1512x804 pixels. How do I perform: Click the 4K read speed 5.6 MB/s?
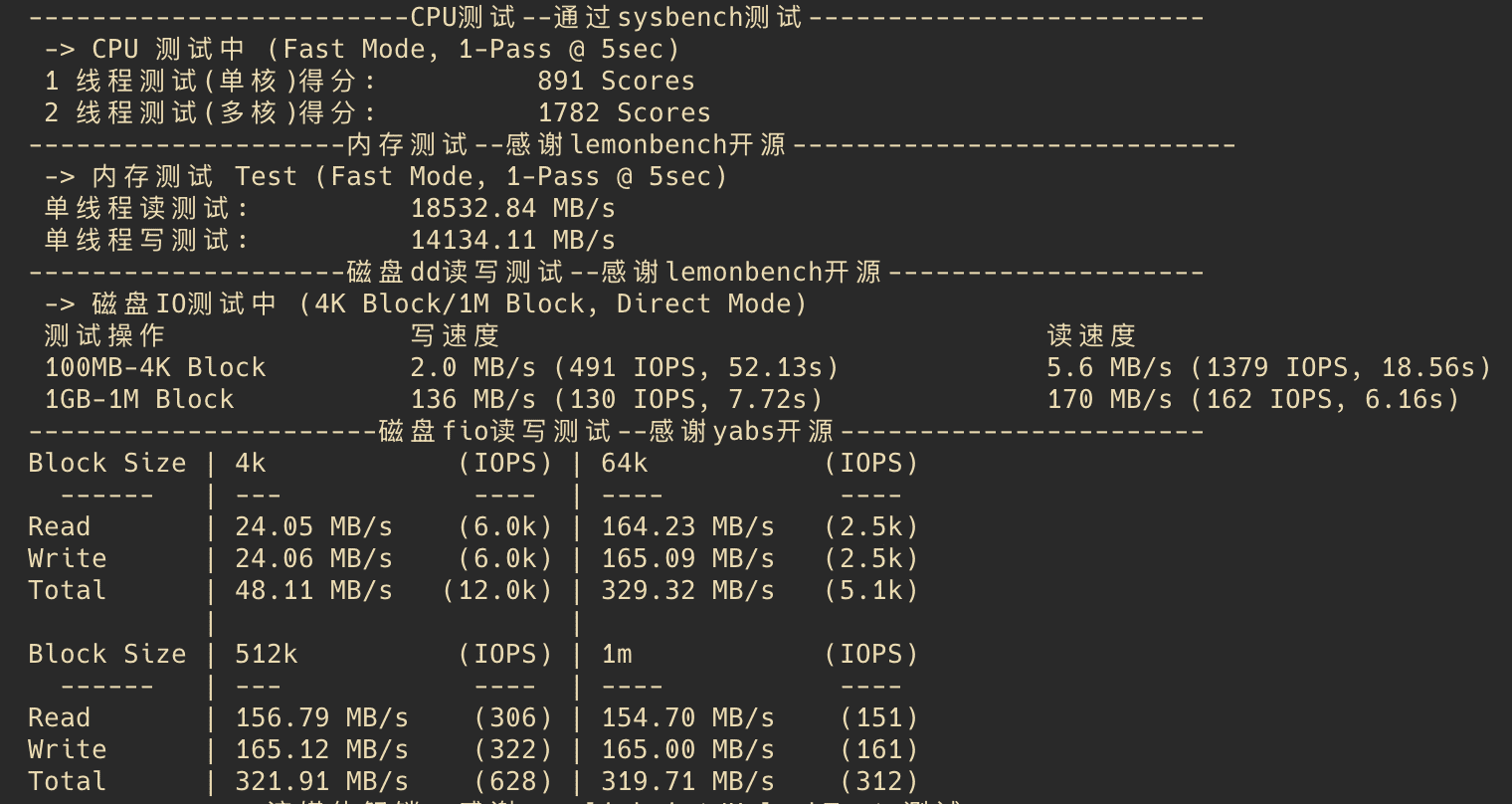1109,367
